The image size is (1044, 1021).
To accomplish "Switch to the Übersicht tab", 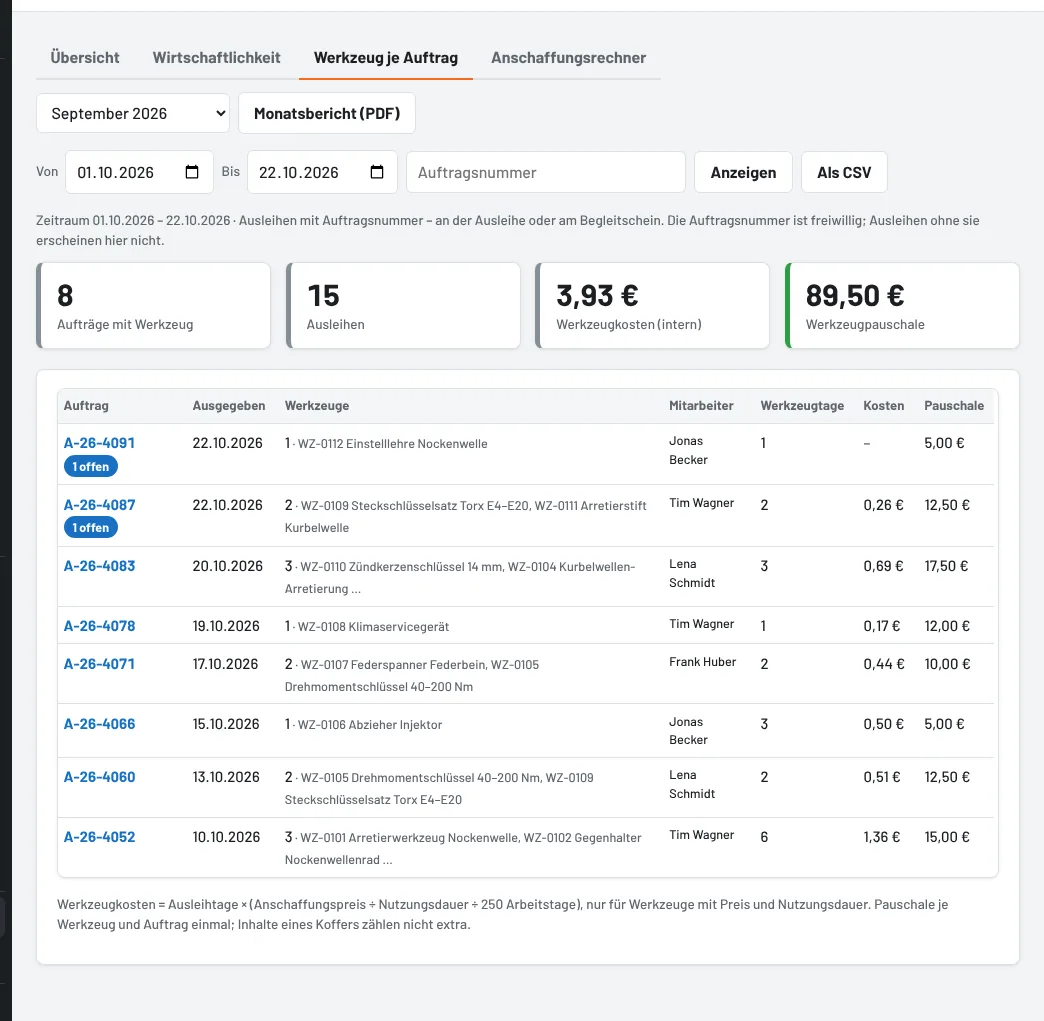I will coord(85,58).
